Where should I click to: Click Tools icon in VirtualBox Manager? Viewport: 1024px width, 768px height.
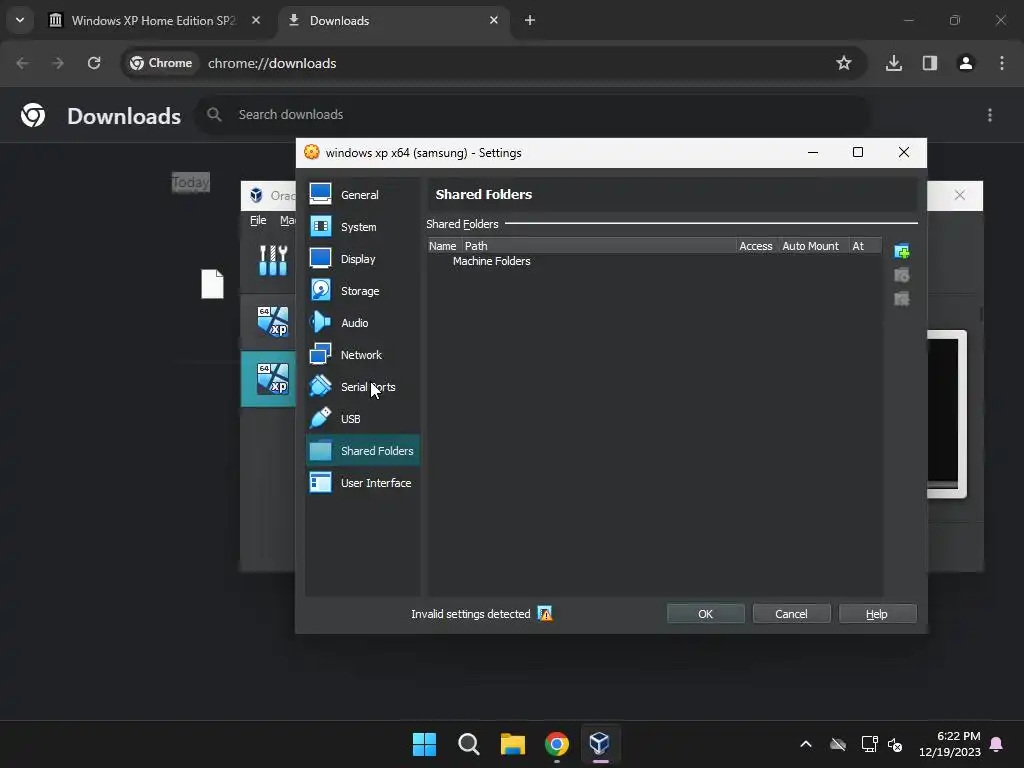(273, 260)
